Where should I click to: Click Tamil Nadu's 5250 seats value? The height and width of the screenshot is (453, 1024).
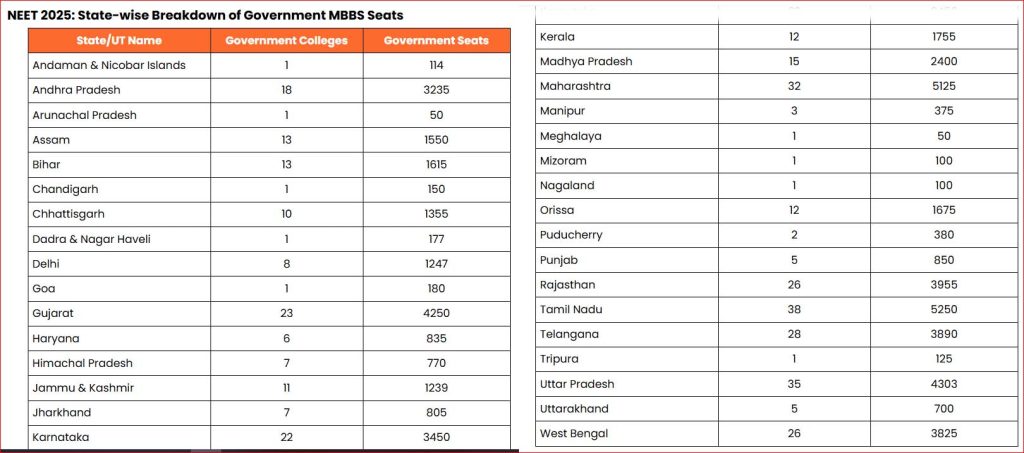point(944,310)
